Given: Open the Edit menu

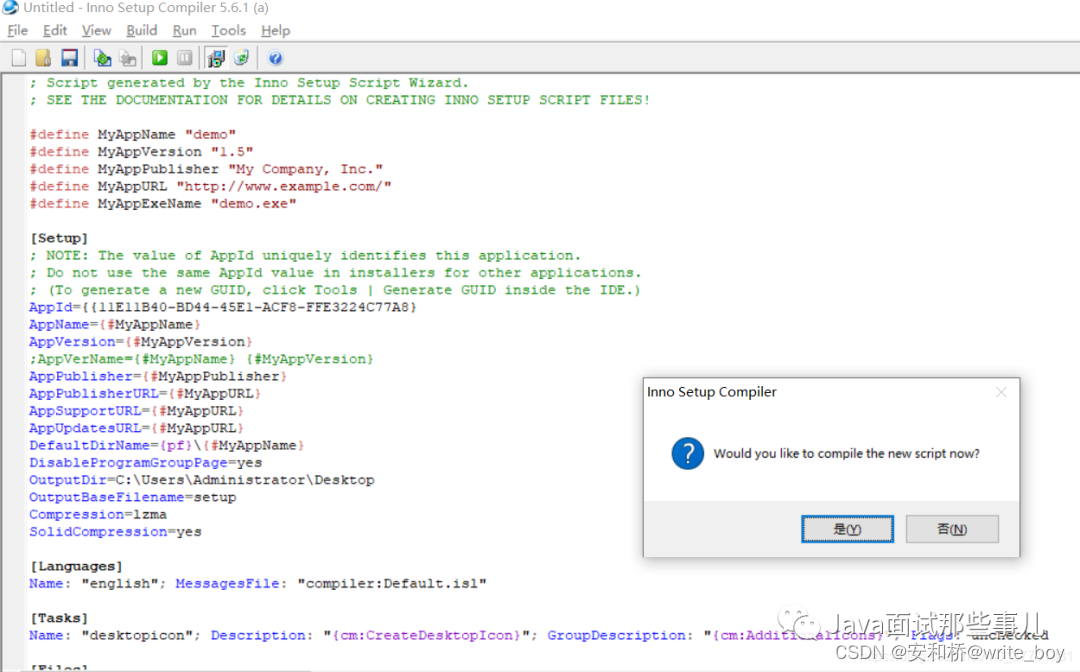Looking at the screenshot, I should coord(55,30).
